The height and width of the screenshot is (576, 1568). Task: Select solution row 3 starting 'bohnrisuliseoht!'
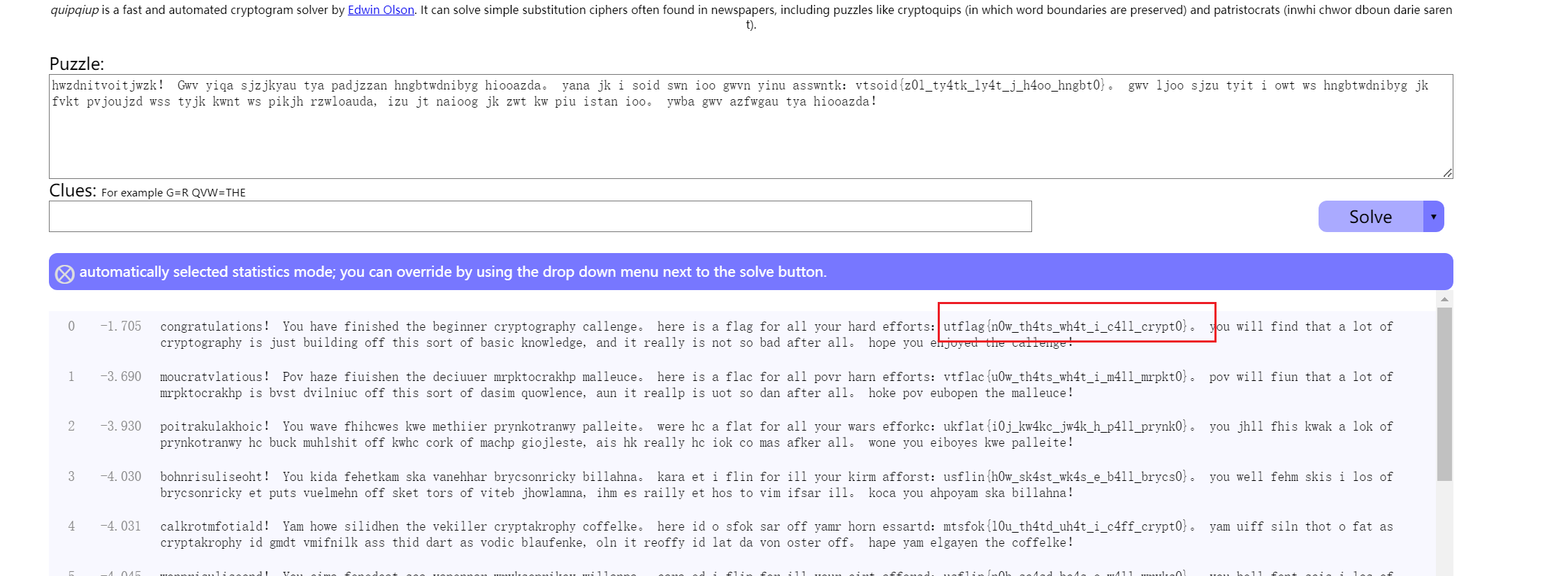[x=742, y=485]
